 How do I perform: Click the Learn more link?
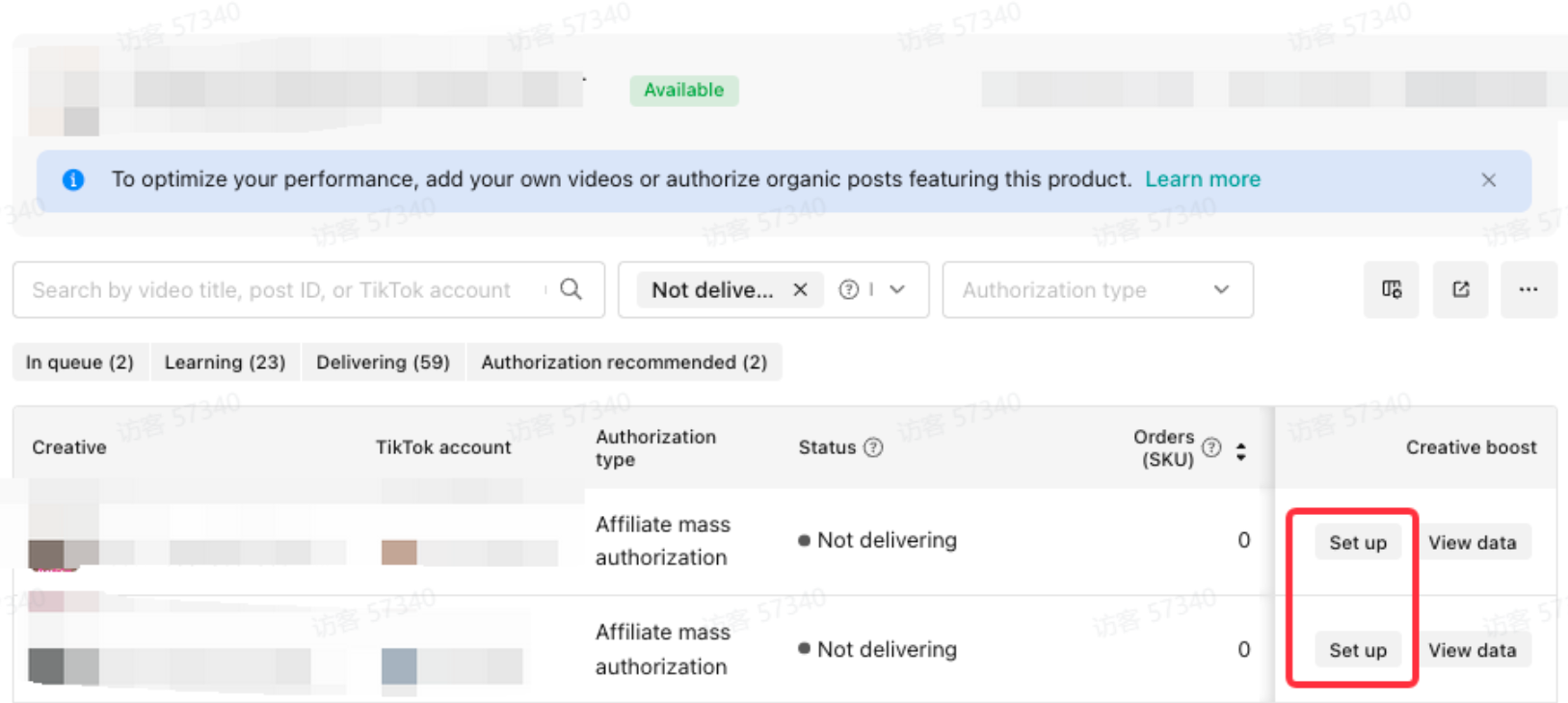coord(1202,179)
